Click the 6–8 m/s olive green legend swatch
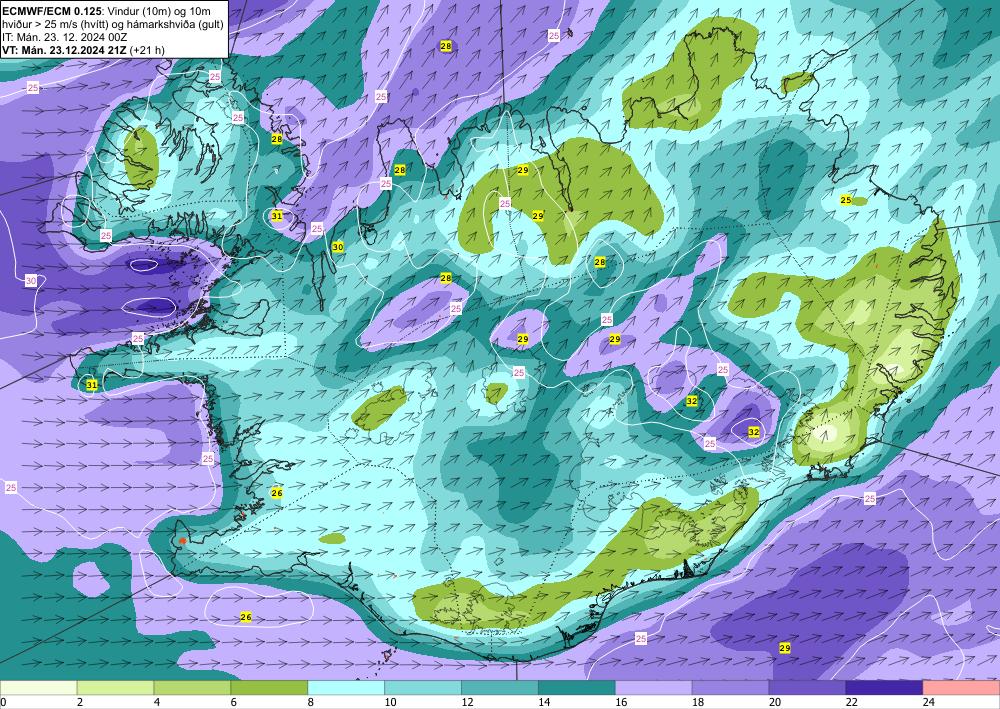The width and height of the screenshot is (1000, 709). tap(269, 688)
